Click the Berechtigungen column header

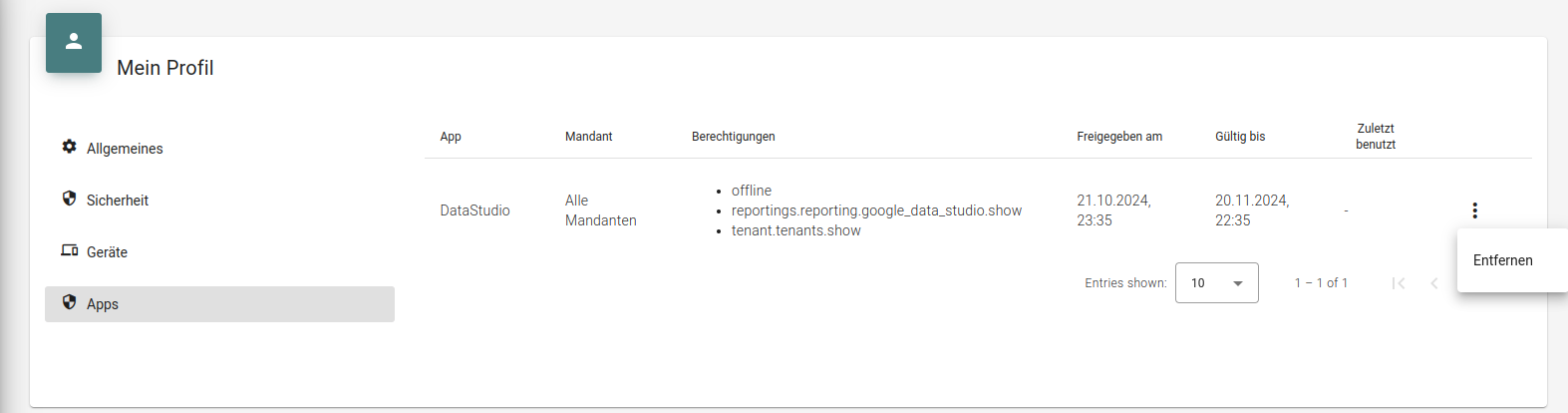click(x=733, y=137)
